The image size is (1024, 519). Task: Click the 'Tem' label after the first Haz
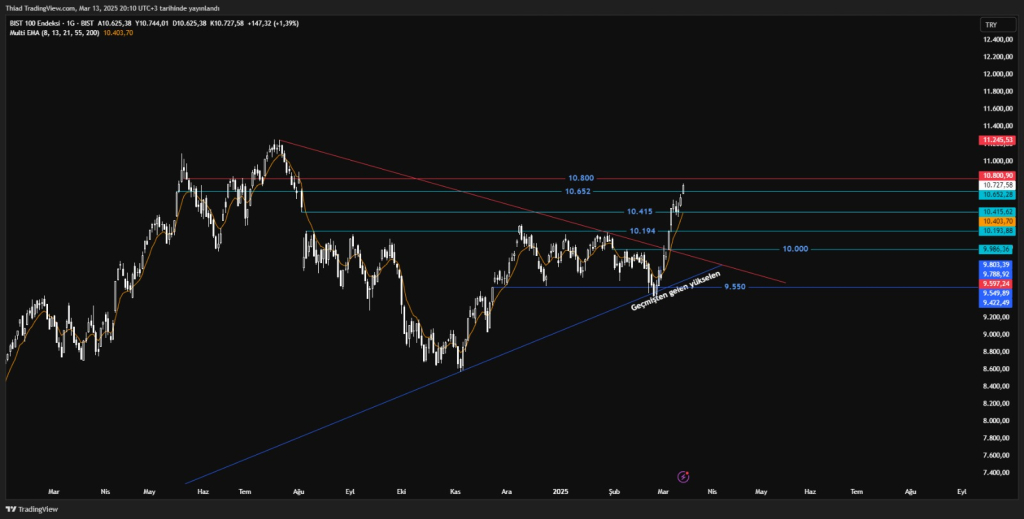pyautogui.click(x=245, y=490)
